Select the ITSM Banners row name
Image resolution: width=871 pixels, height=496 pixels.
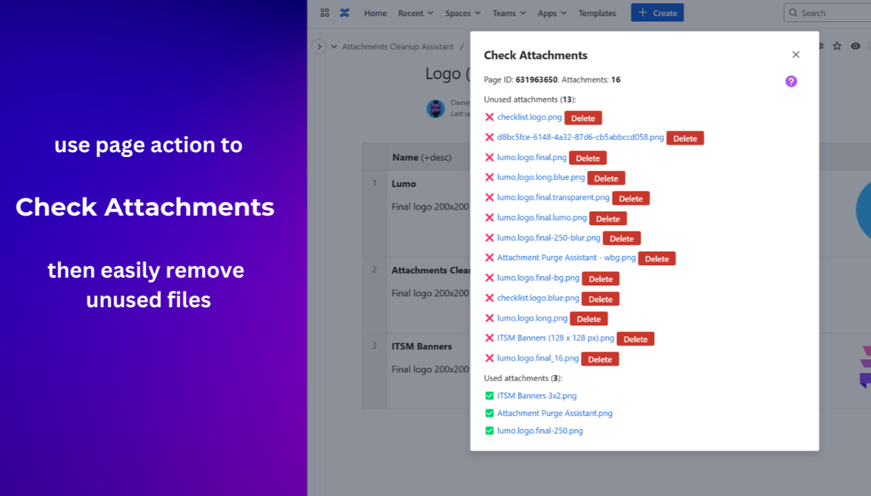coord(422,347)
